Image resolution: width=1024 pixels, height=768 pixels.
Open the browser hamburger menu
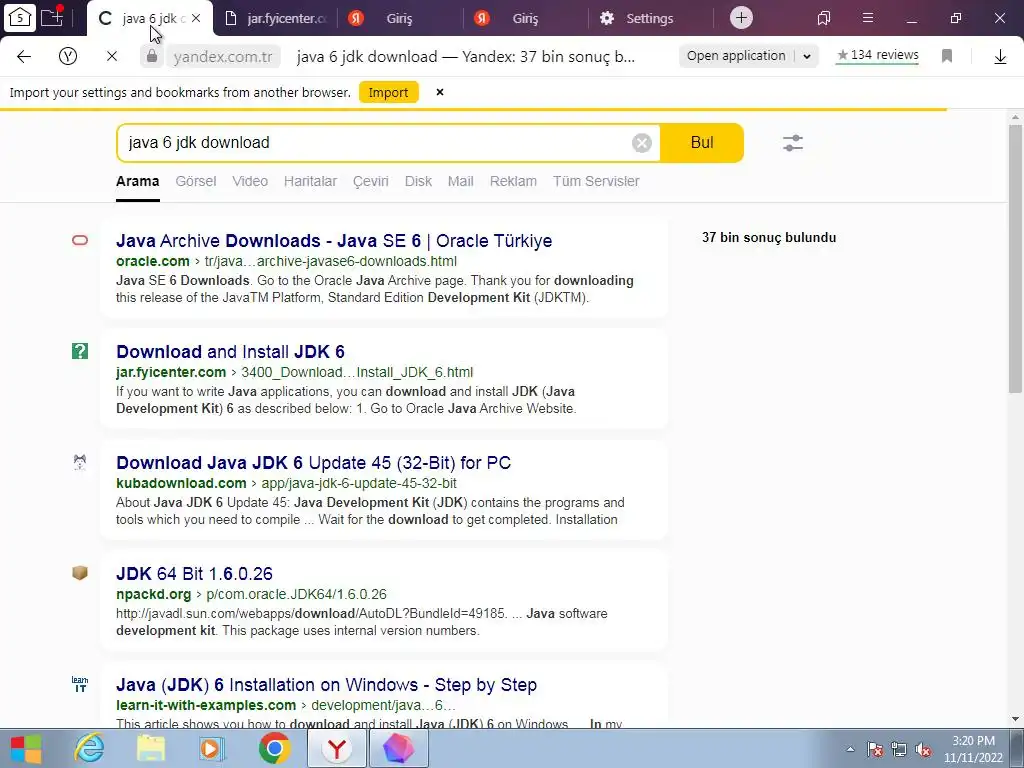[x=867, y=18]
